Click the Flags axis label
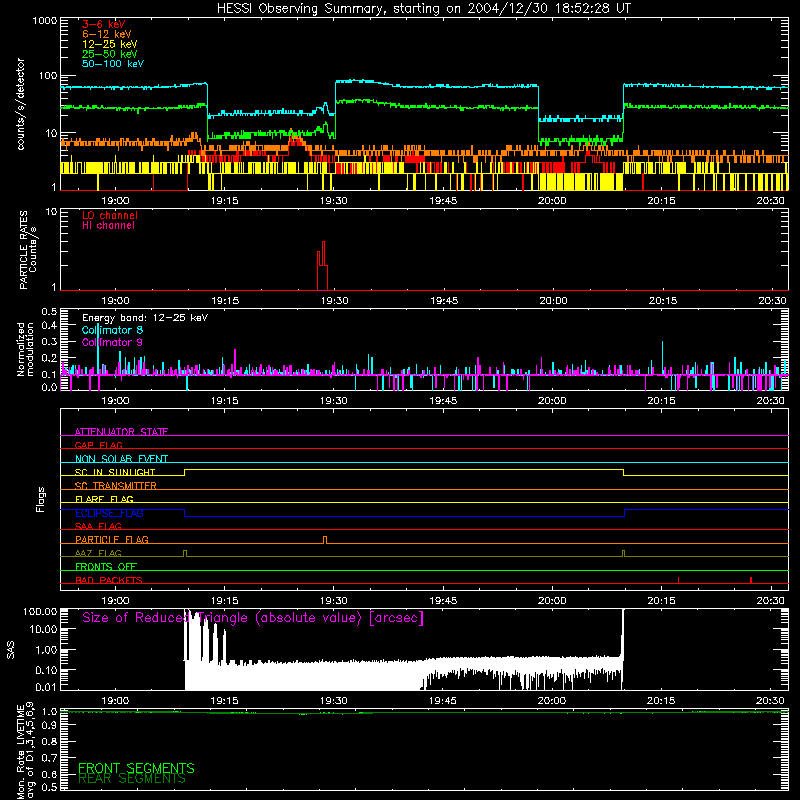 pyautogui.click(x=41, y=499)
